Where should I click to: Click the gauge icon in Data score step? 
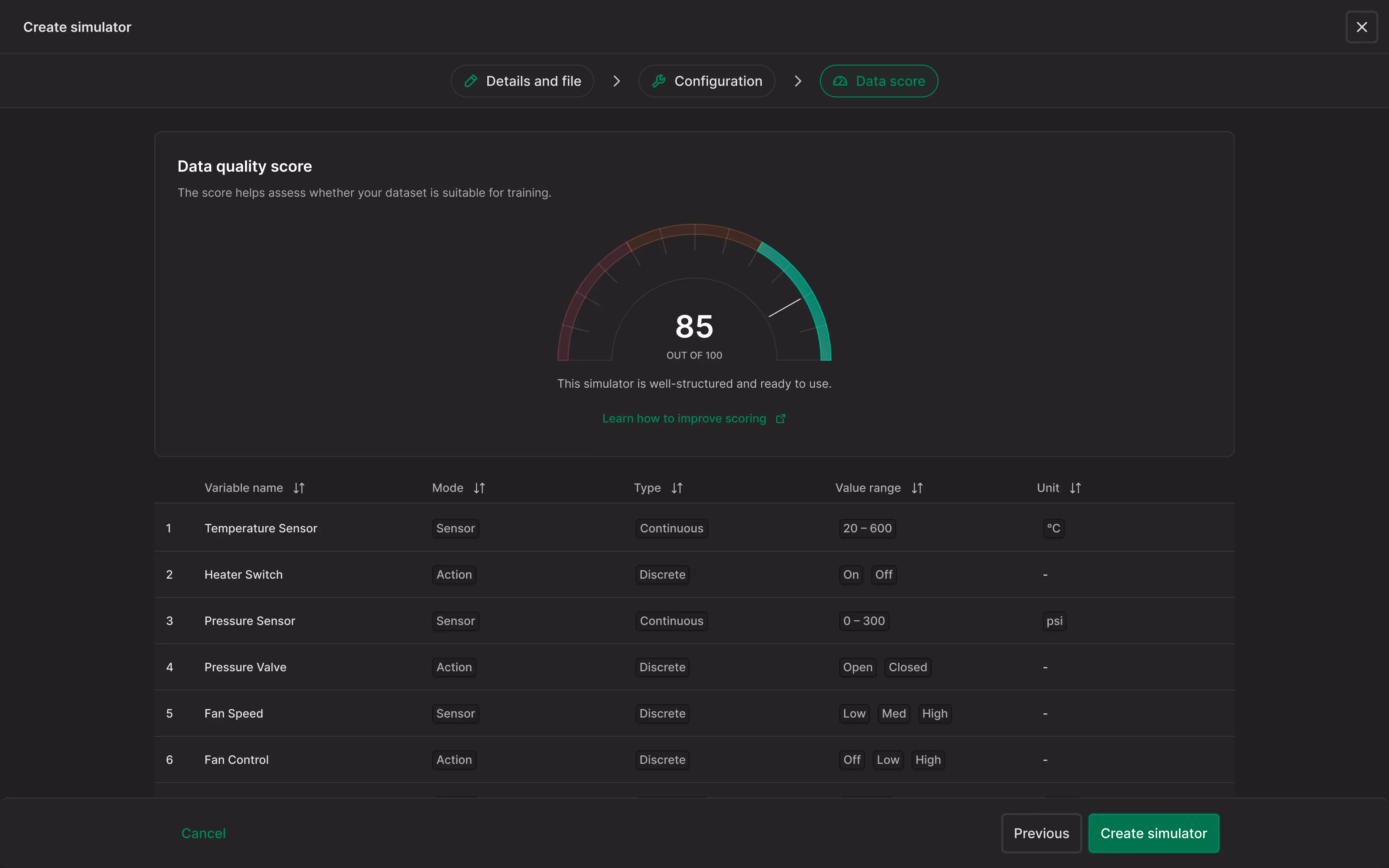(840, 81)
